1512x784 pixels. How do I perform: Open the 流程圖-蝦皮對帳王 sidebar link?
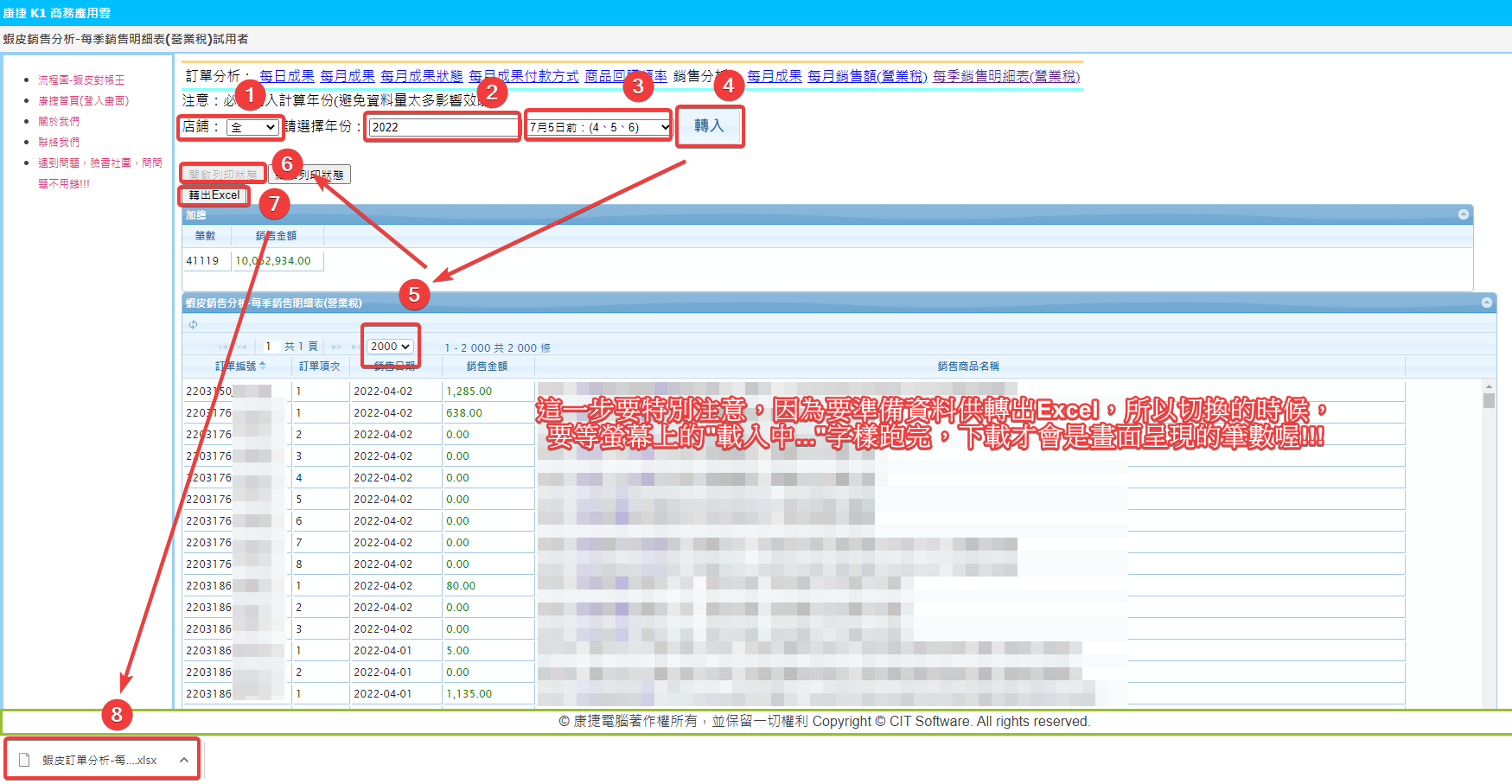[81, 80]
